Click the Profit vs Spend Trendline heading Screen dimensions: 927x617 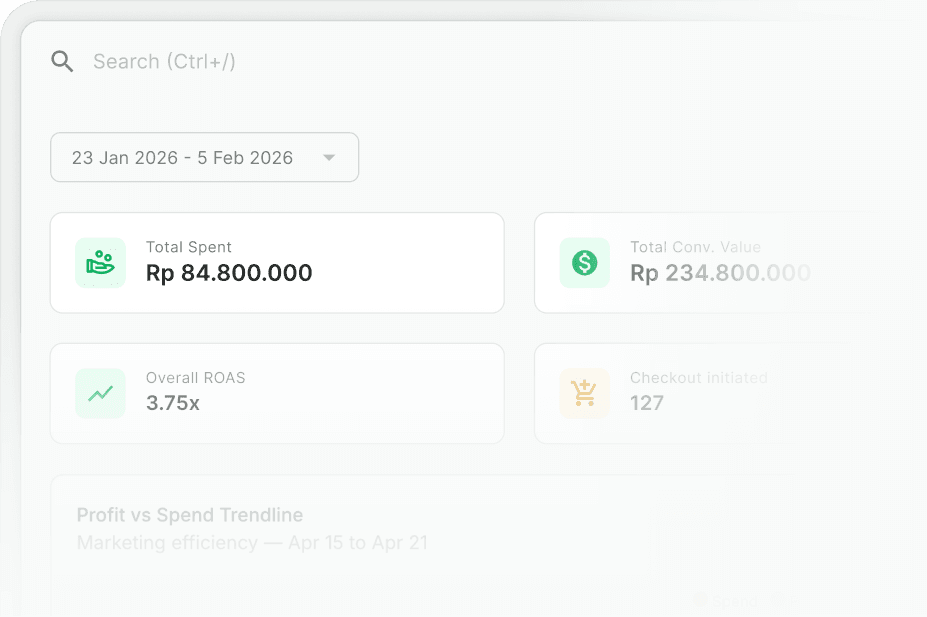(x=190, y=515)
